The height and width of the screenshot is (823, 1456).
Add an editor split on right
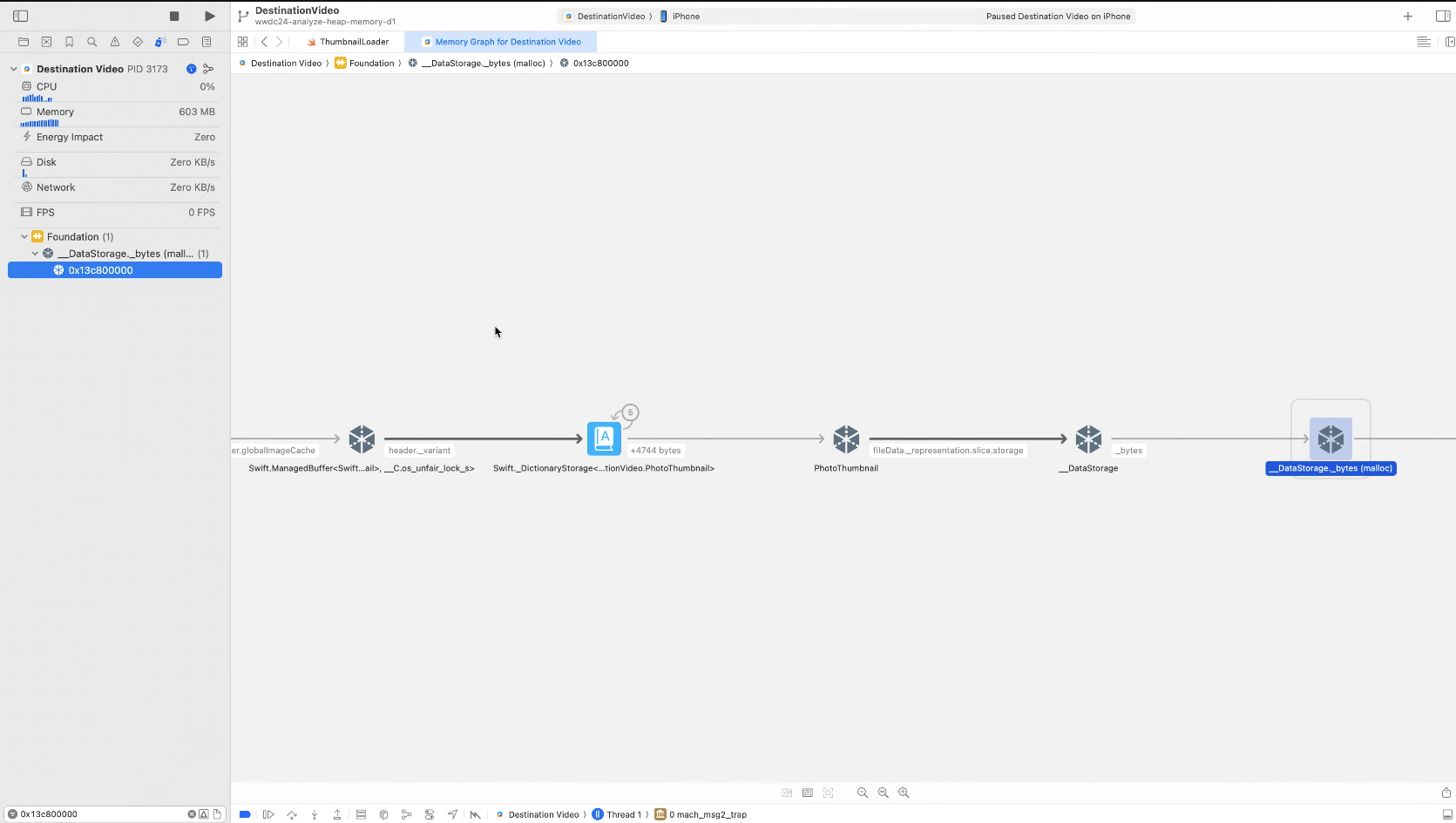[x=1449, y=42]
